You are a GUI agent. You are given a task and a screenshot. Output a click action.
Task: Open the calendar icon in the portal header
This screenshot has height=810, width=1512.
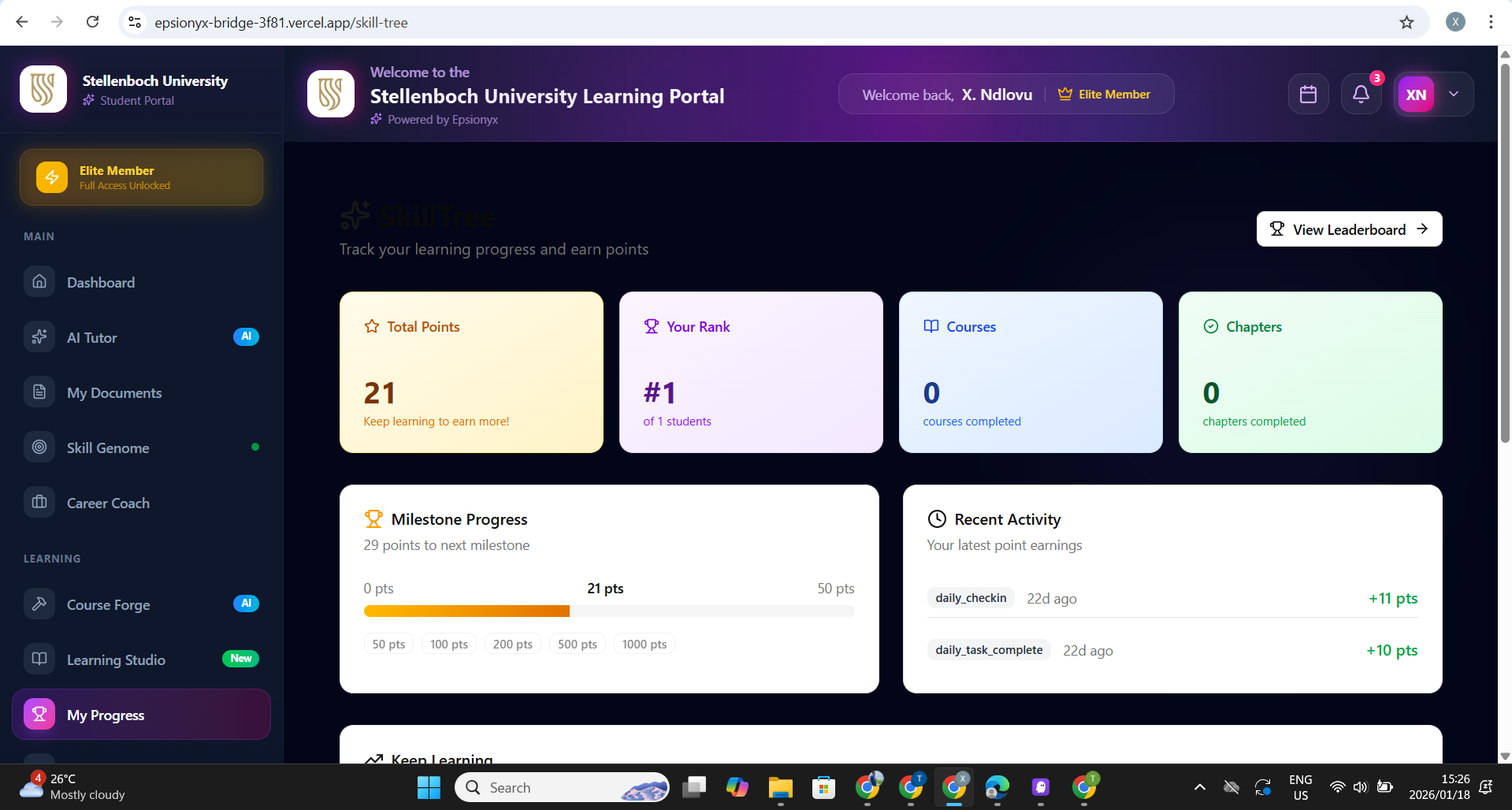[x=1309, y=95]
